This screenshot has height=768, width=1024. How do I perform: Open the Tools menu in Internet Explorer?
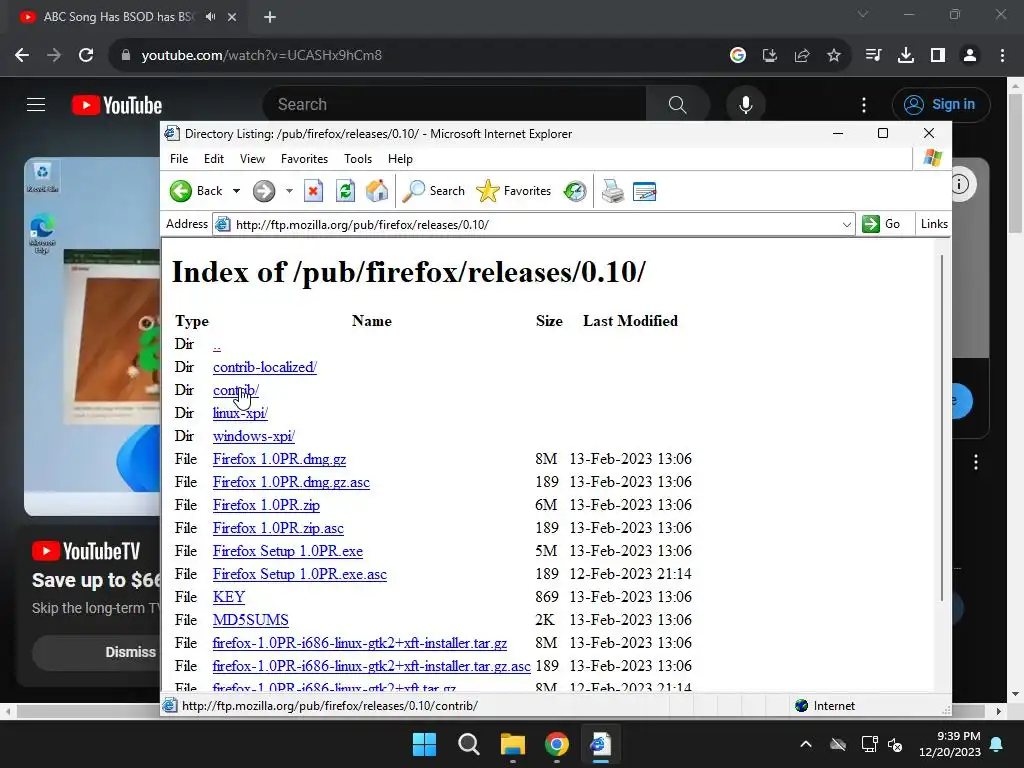(358, 159)
